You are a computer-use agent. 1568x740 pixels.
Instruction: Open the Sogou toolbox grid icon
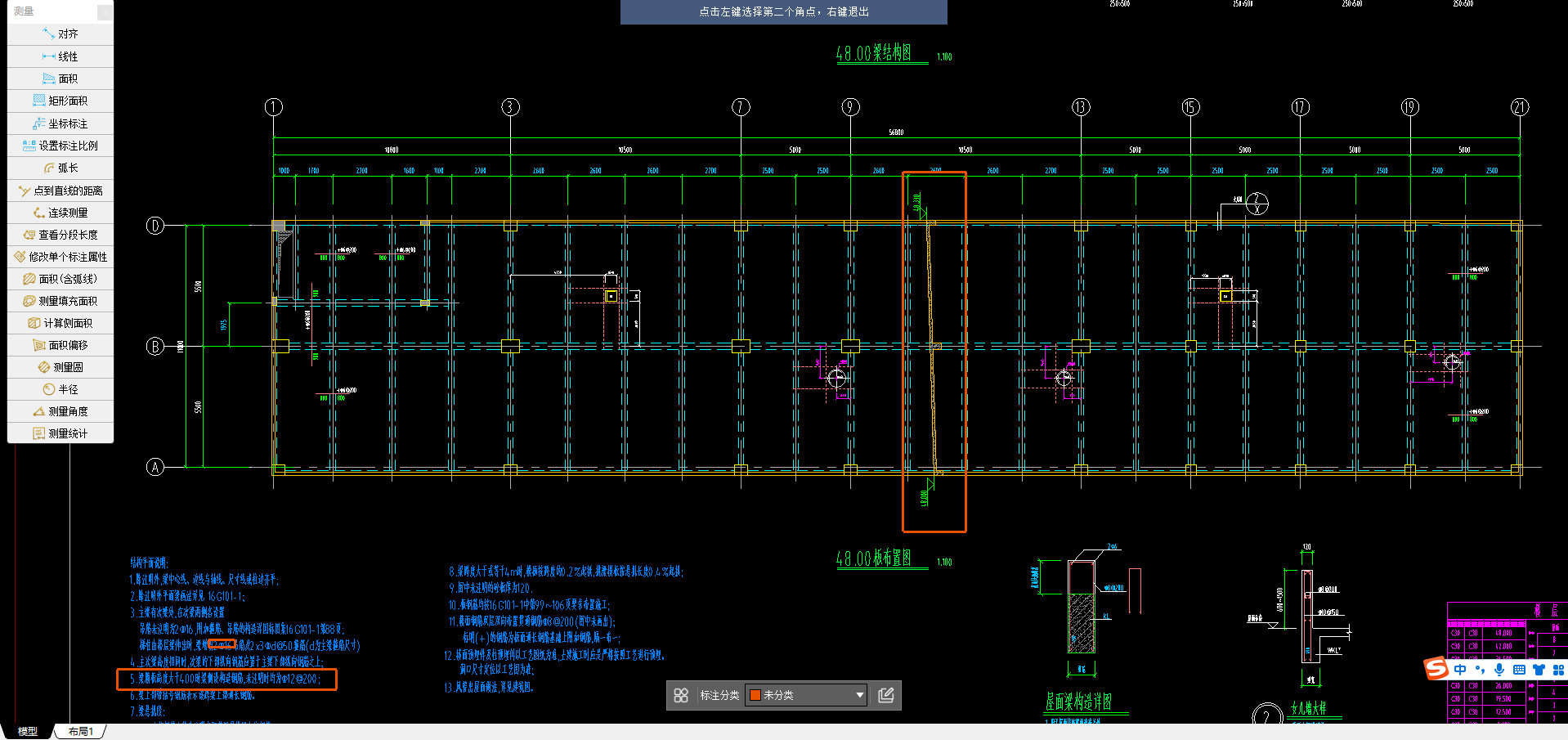pos(1558,670)
